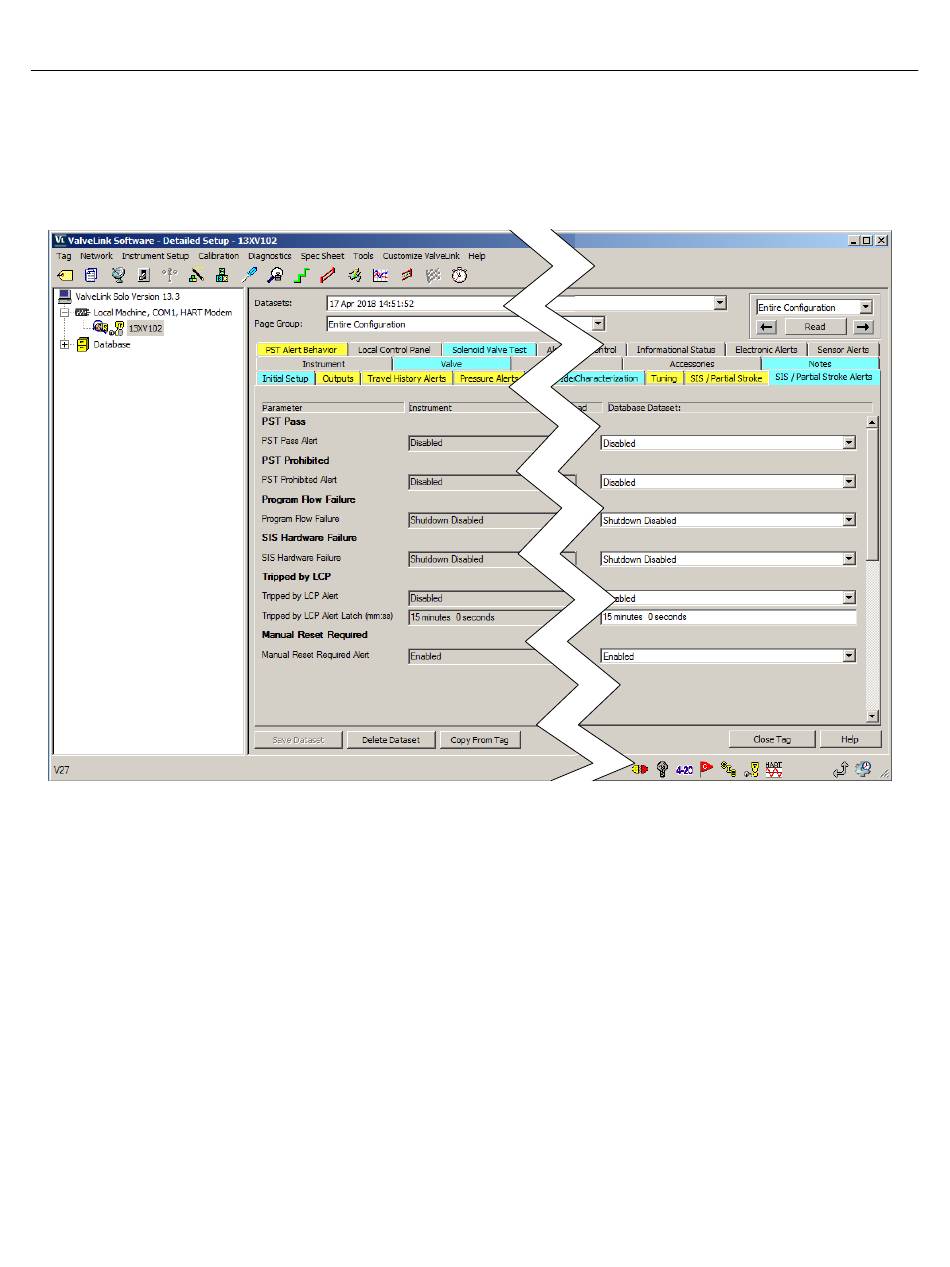
Task: Click the Tripped by LCP Alert Latch database field
Action: click(728, 617)
